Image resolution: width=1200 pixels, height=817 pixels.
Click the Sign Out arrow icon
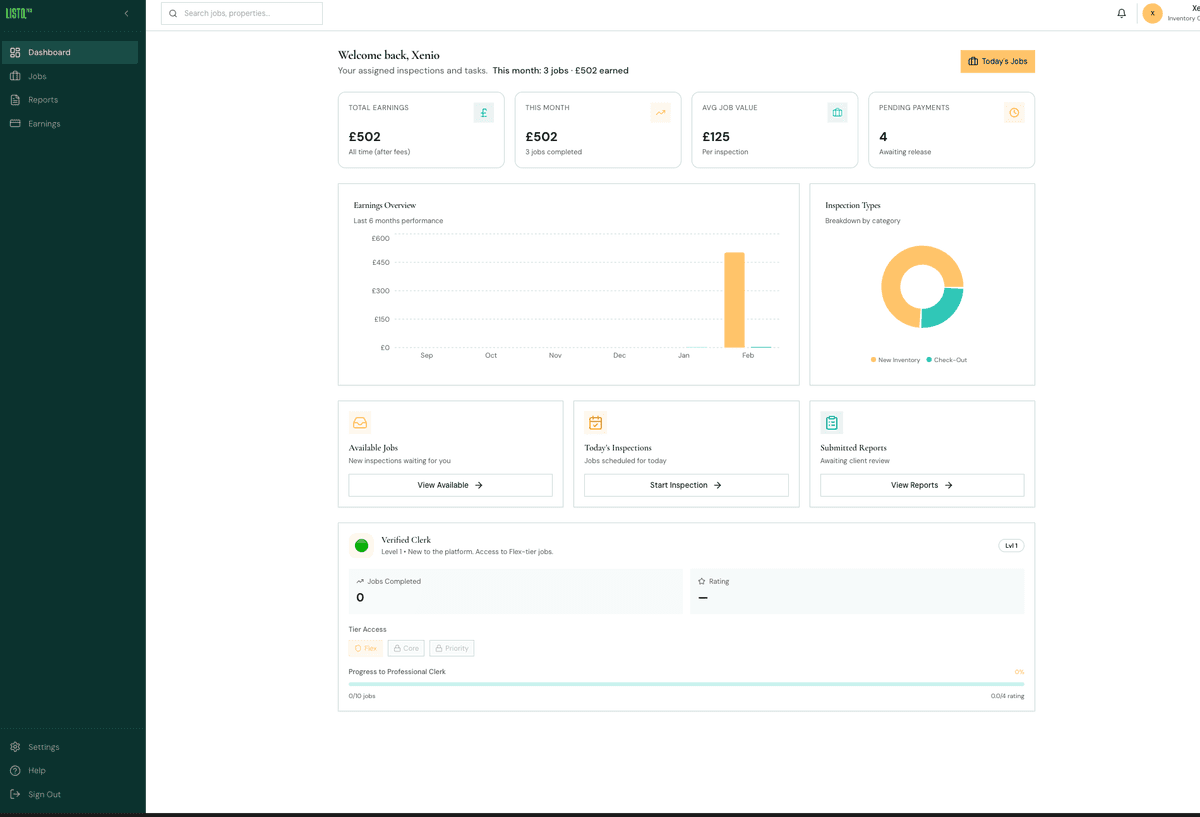tap(15, 795)
